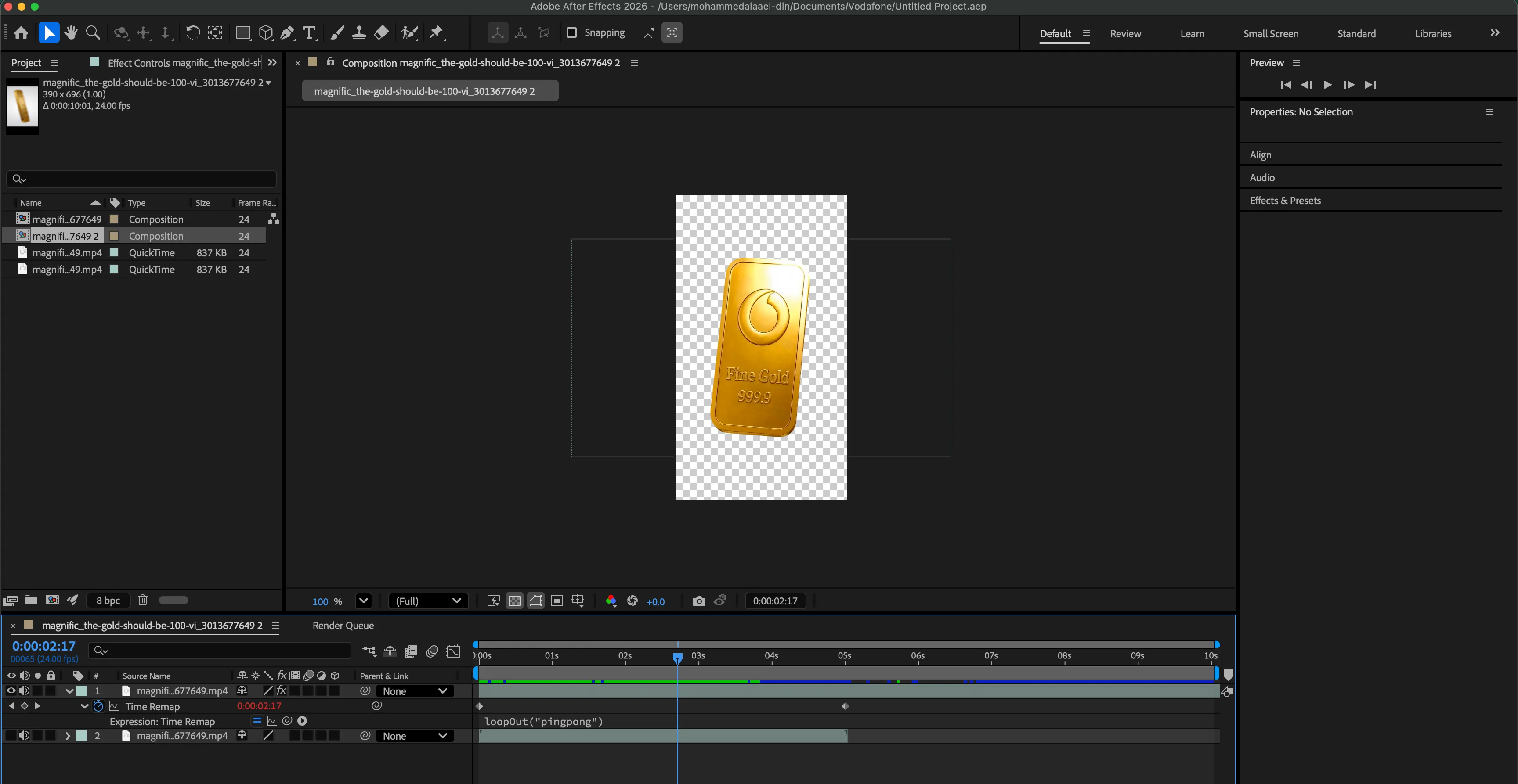This screenshot has width=1518, height=784.
Task: Click the Project panel search field
Action: (x=141, y=179)
